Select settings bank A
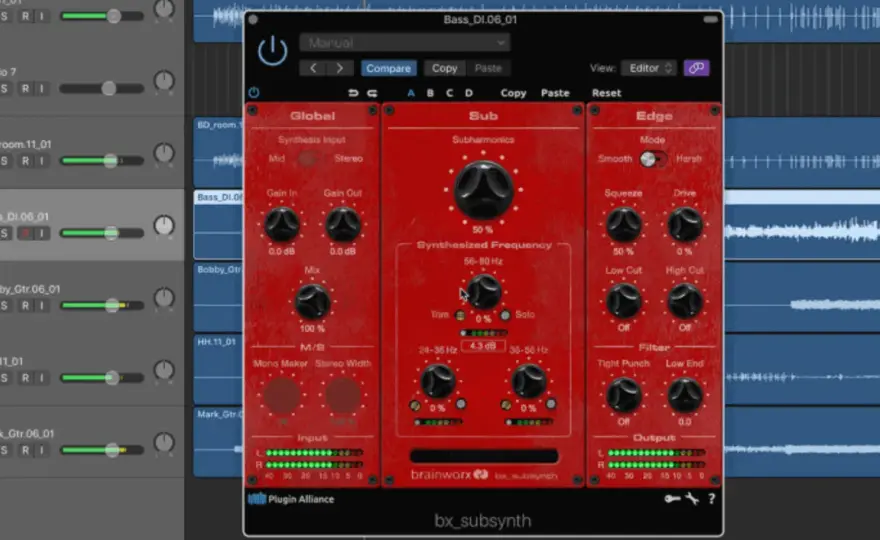This screenshot has height=540, width=880. [x=411, y=93]
